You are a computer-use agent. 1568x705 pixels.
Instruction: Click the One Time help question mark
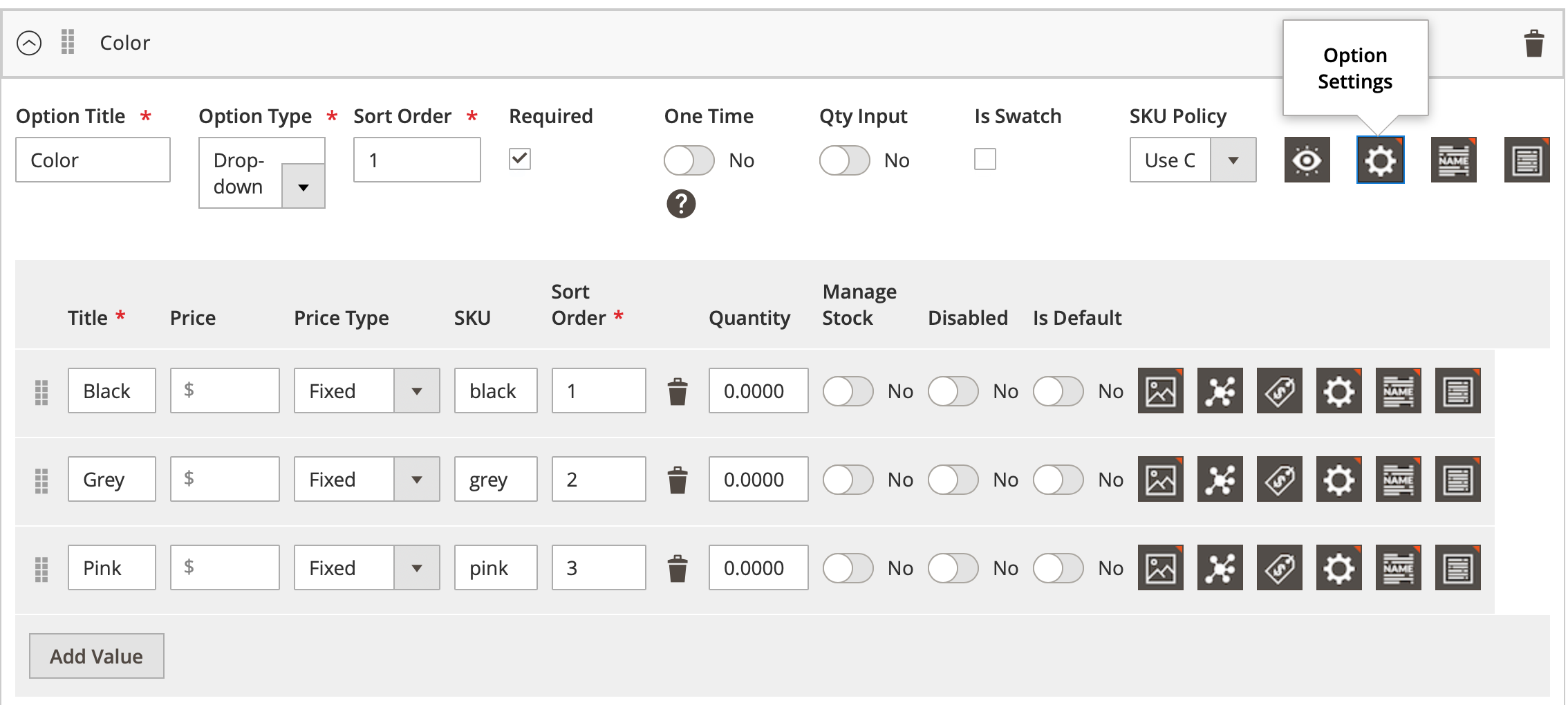tap(681, 204)
